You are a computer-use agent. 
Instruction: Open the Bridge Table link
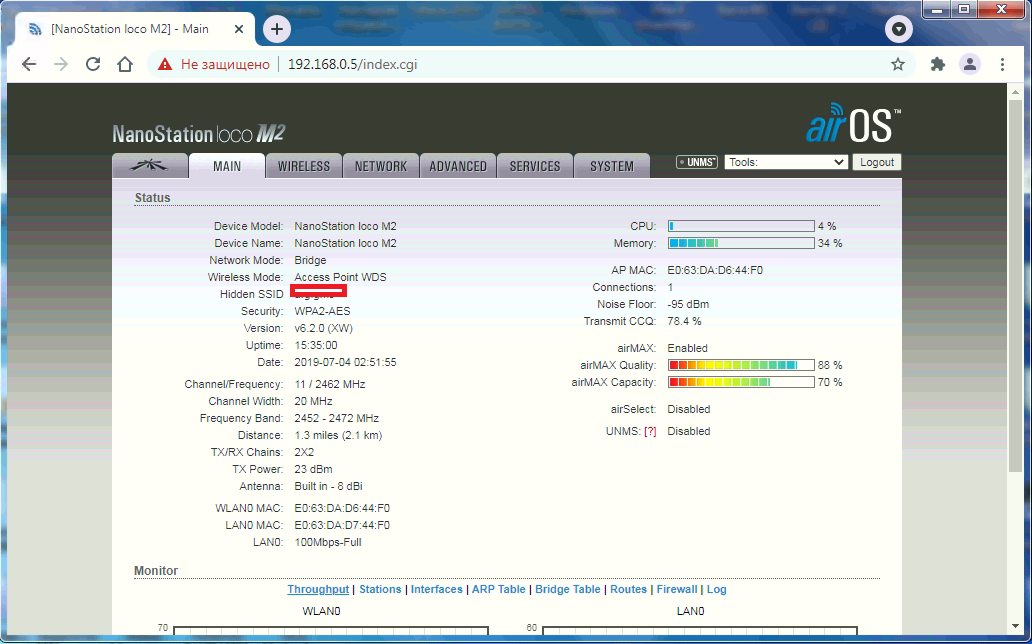567,589
